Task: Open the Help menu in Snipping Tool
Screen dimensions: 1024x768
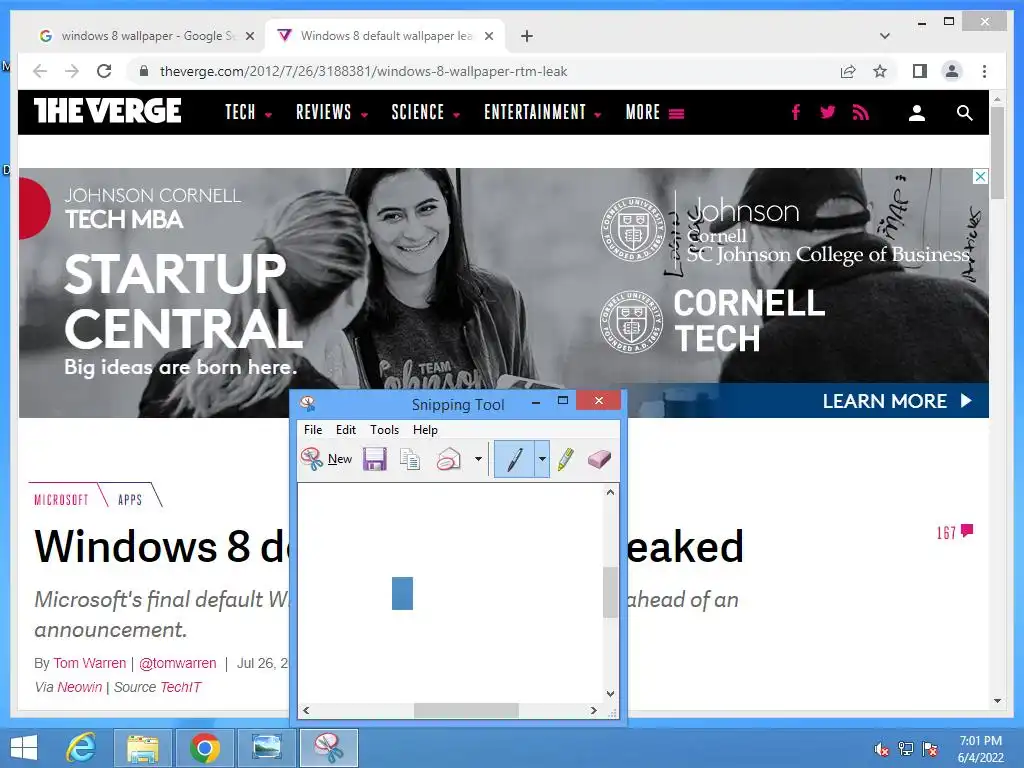Action: tap(425, 430)
